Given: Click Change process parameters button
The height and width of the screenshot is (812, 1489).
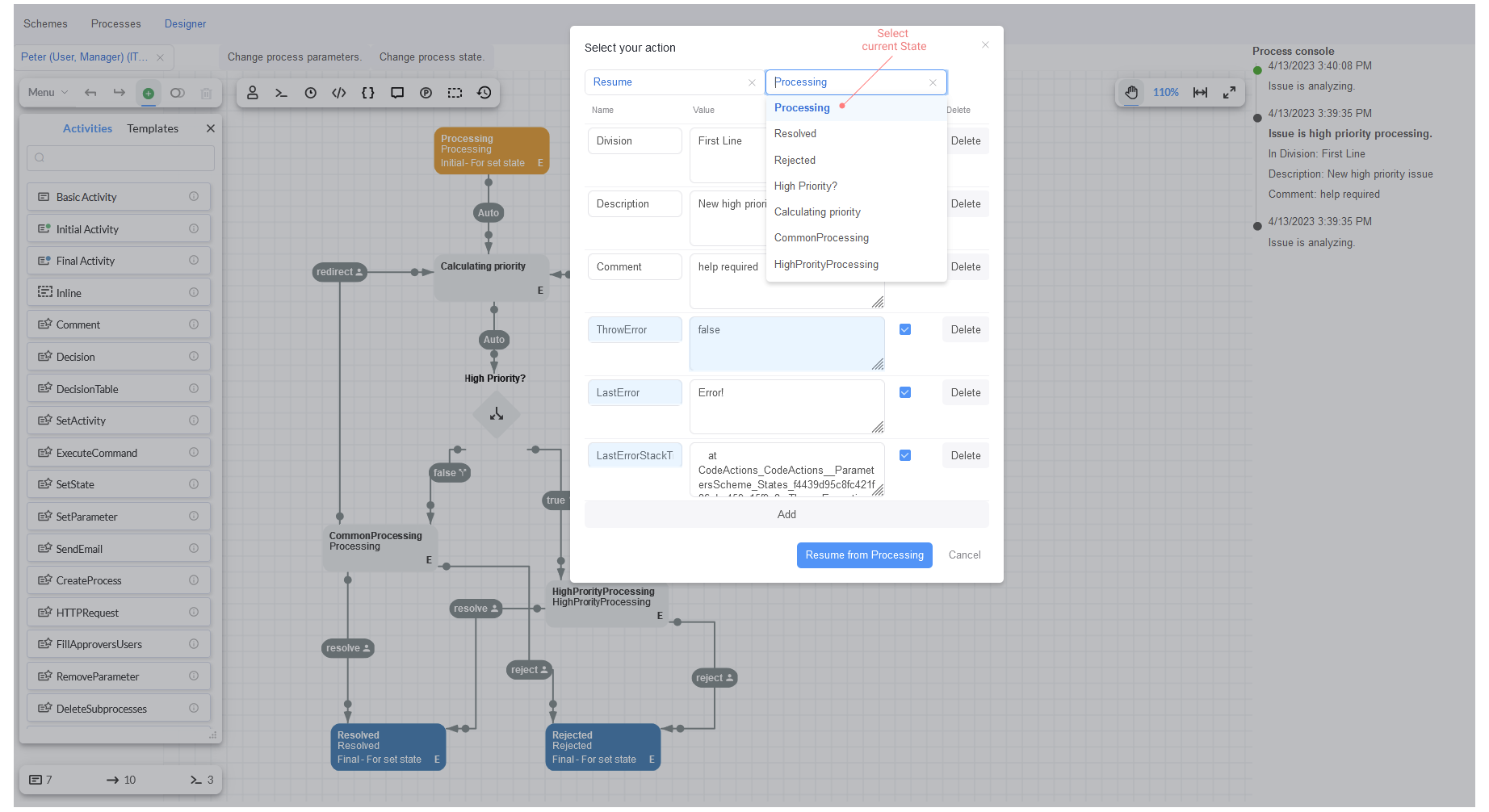Looking at the screenshot, I should pos(294,57).
